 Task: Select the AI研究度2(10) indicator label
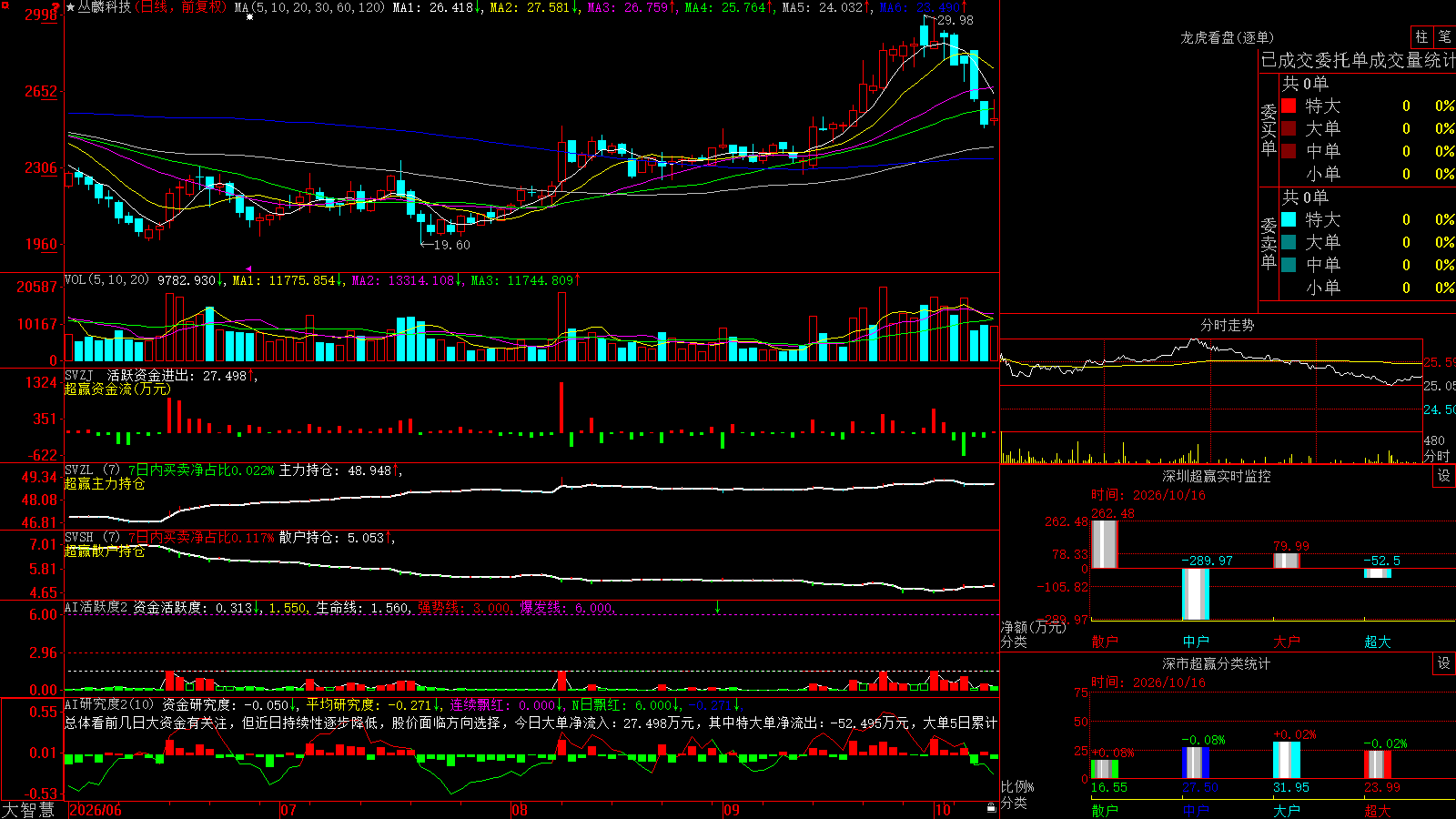pyautogui.click(x=109, y=704)
